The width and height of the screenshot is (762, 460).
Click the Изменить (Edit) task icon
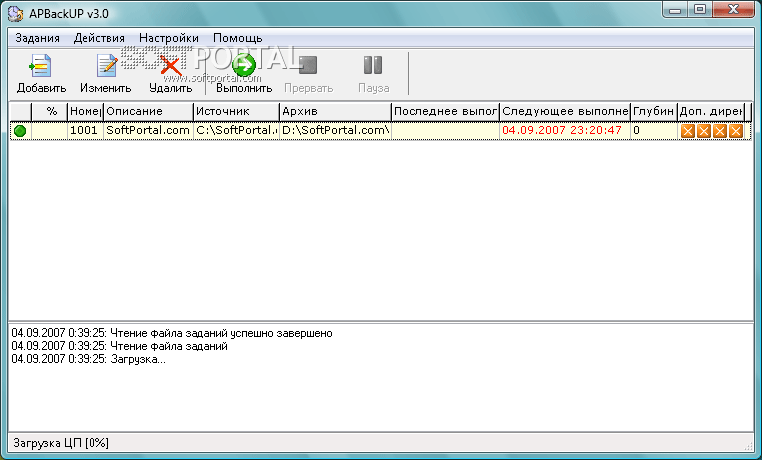(x=105, y=67)
